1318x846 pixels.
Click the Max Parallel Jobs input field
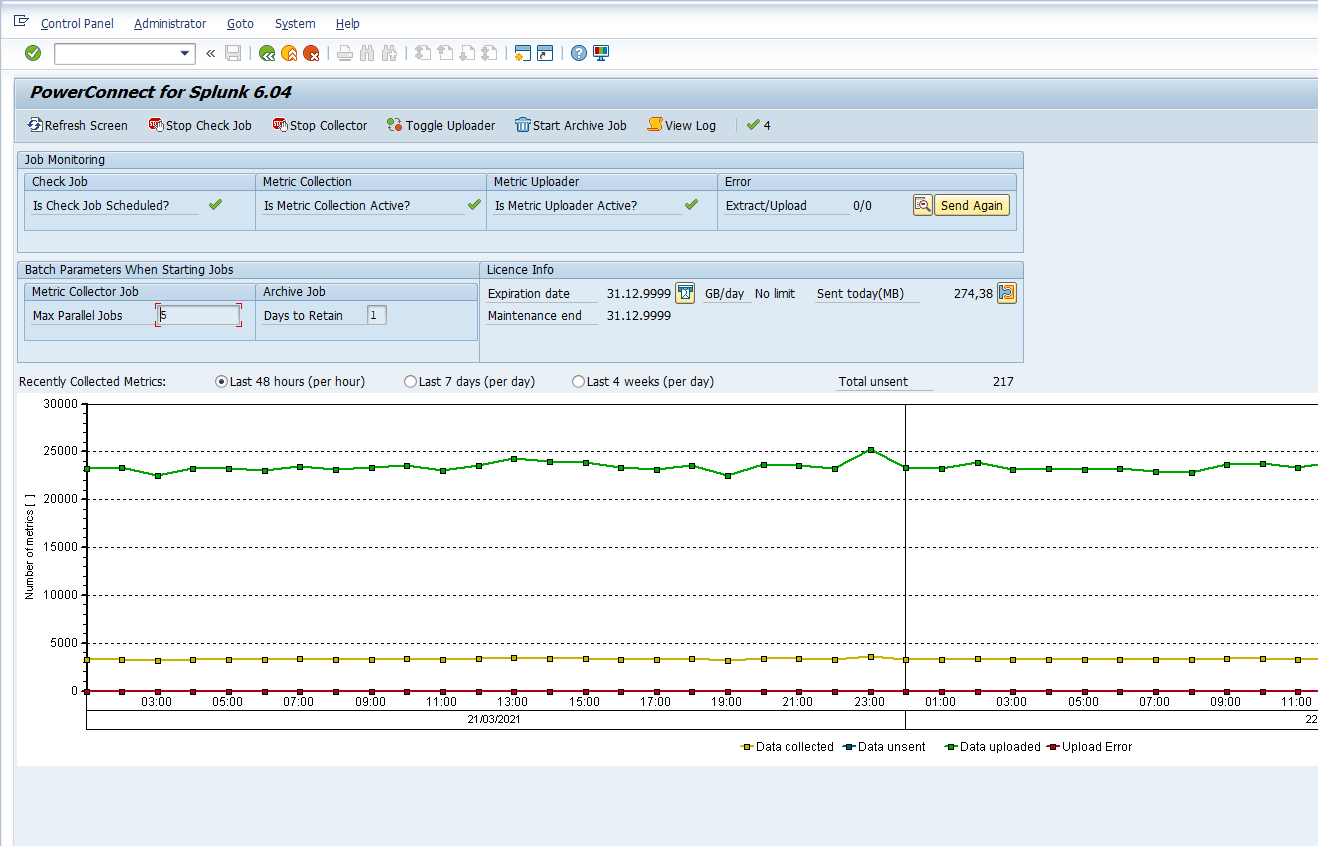tap(199, 315)
